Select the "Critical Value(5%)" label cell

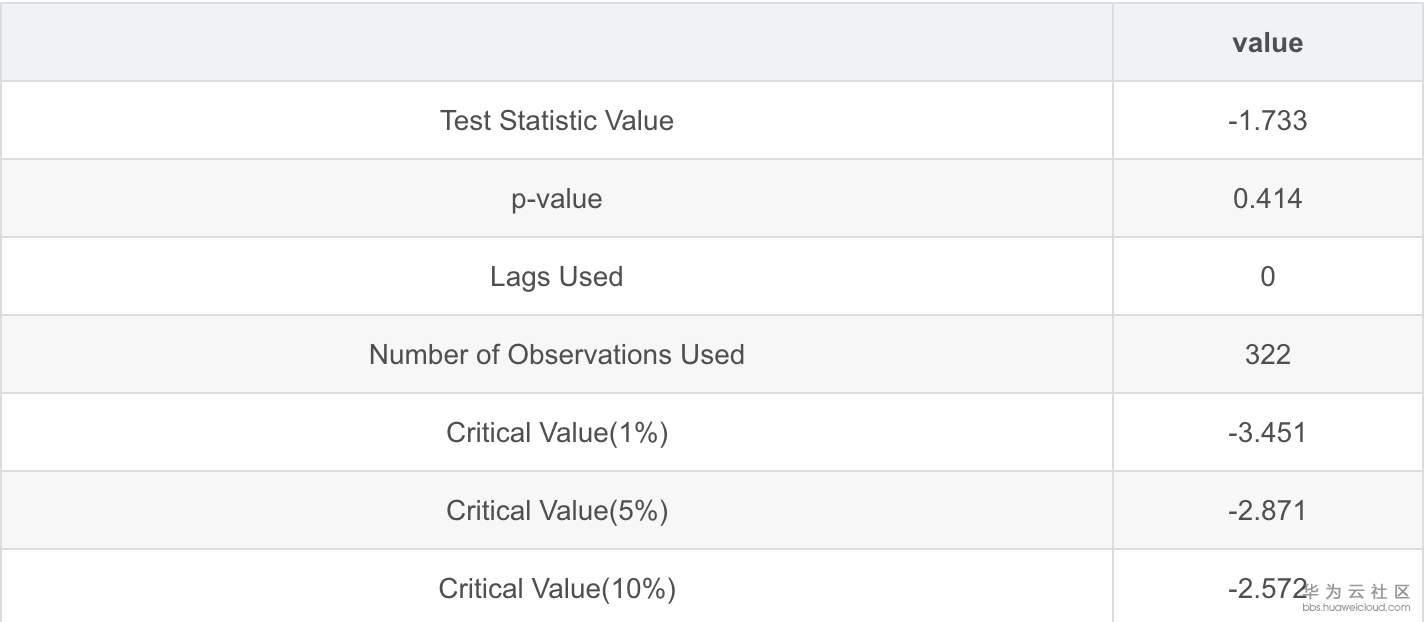556,511
